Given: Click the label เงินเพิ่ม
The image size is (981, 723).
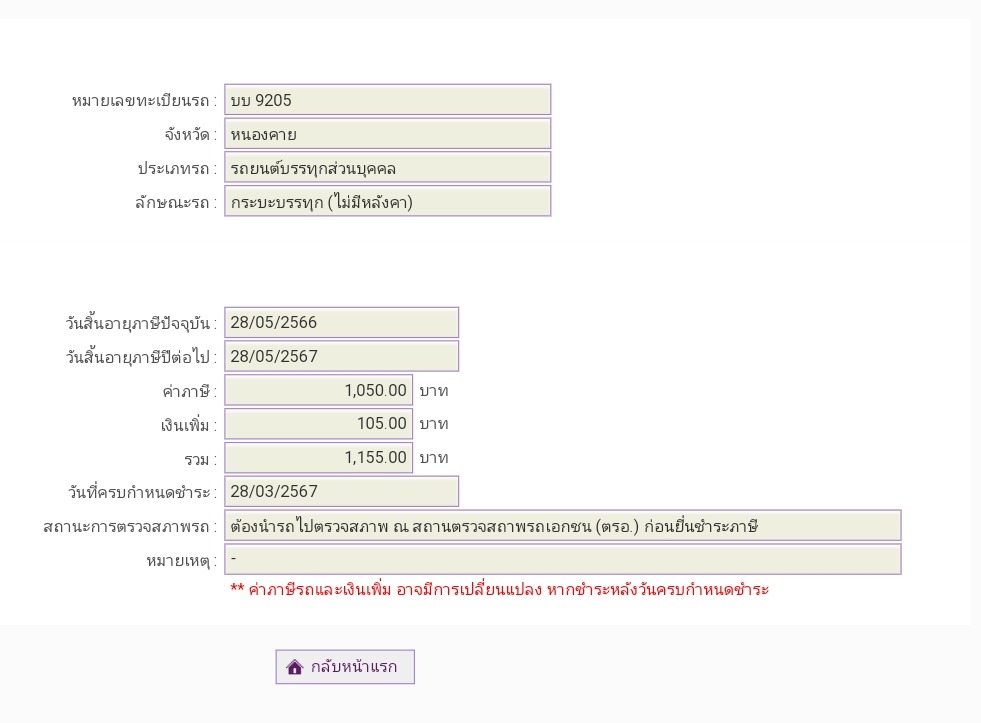Looking at the screenshot, I should (x=189, y=425).
